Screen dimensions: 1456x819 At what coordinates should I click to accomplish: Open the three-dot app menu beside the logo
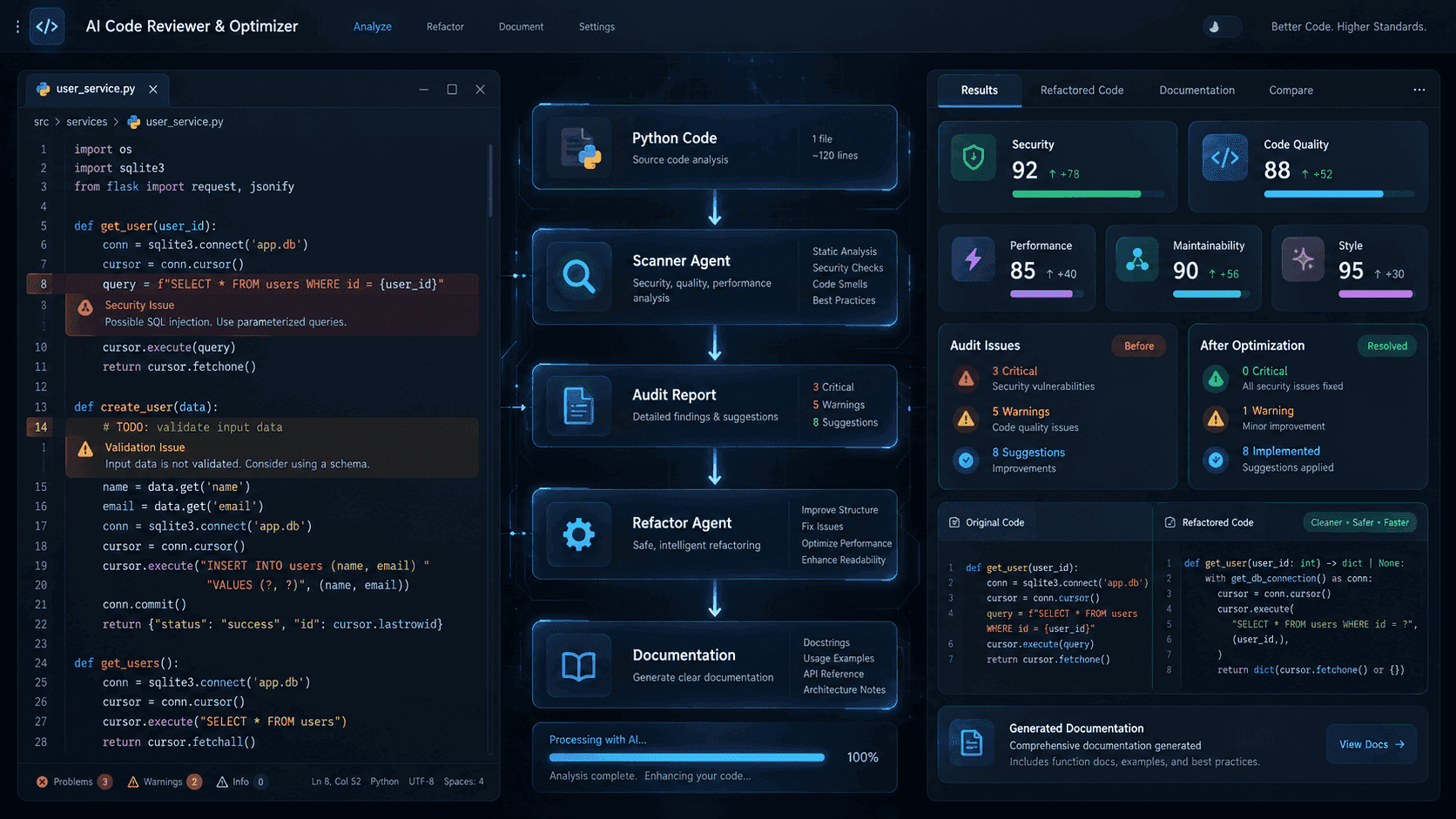pos(17,27)
